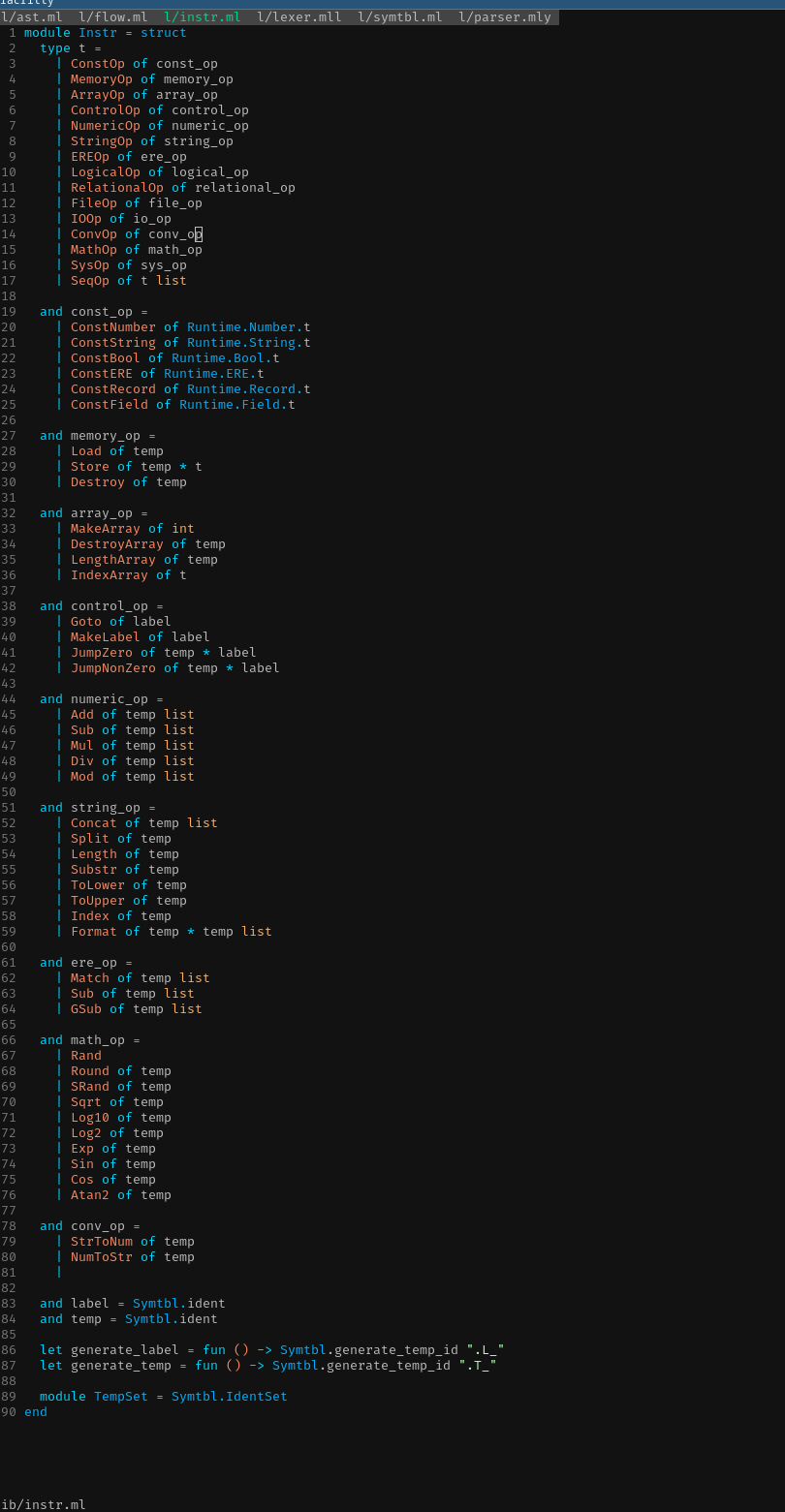Image resolution: width=785 pixels, height=1512 pixels.
Task: Click 'ConstField' on line 25
Action: coord(110,405)
